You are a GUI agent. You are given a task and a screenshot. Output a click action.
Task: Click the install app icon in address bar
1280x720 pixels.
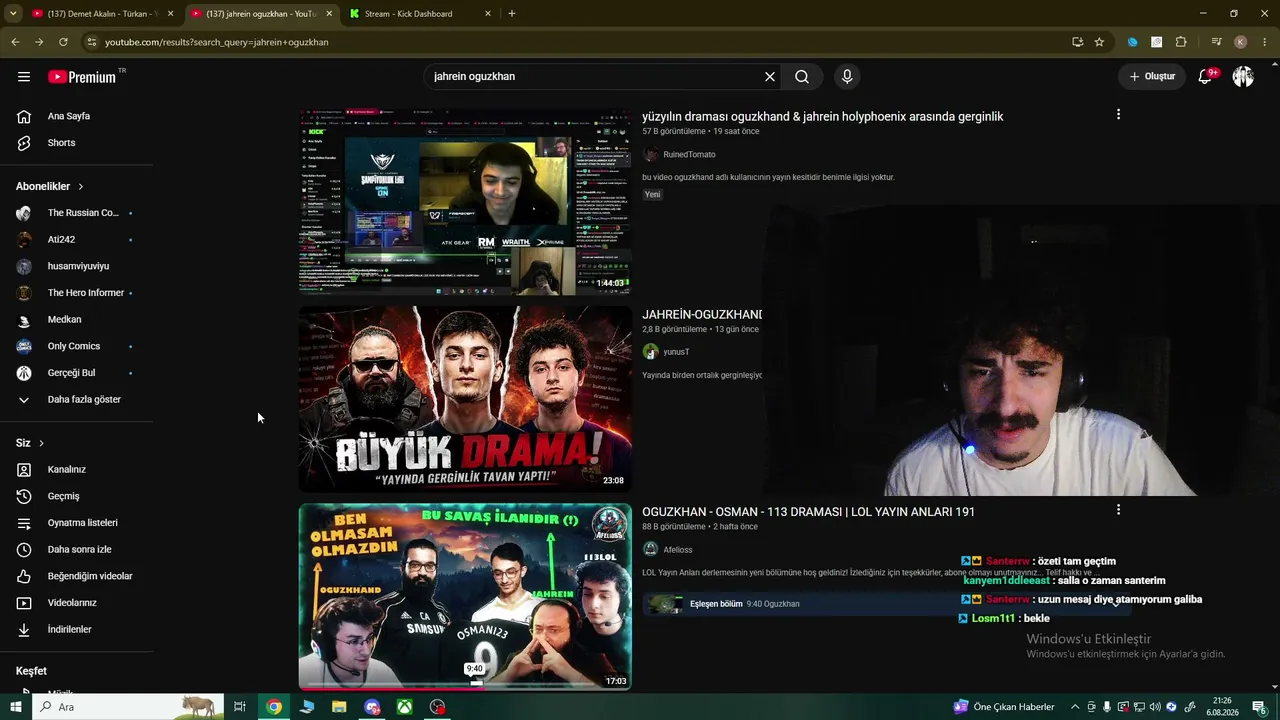pos(1077,42)
